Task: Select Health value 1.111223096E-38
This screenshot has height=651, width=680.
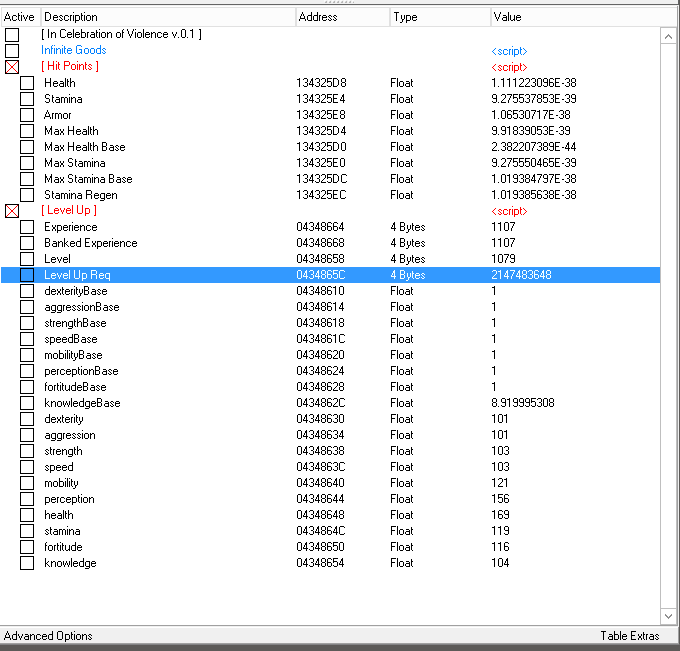Action: 534,83
